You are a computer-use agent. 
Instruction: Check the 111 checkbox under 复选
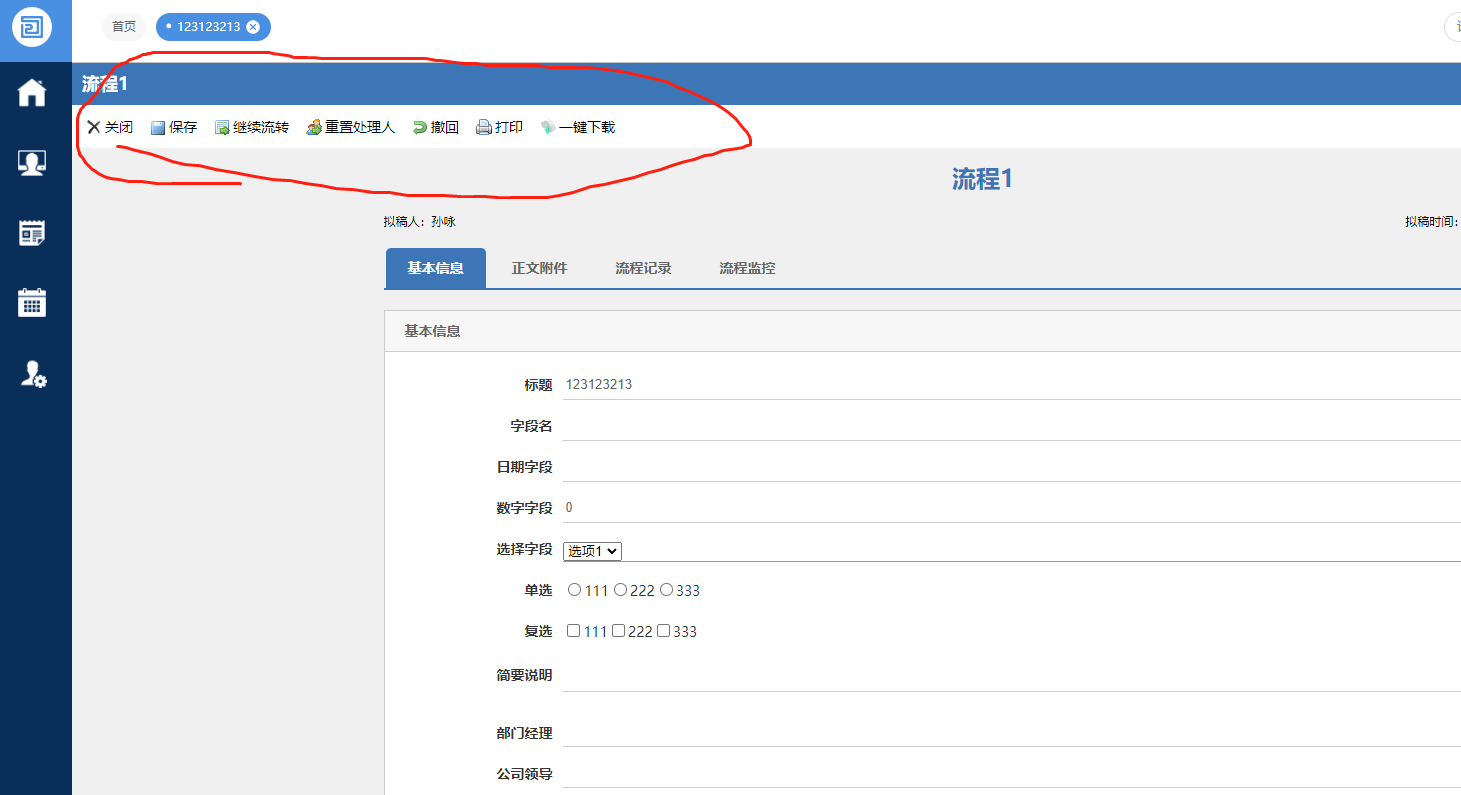click(574, 631)
